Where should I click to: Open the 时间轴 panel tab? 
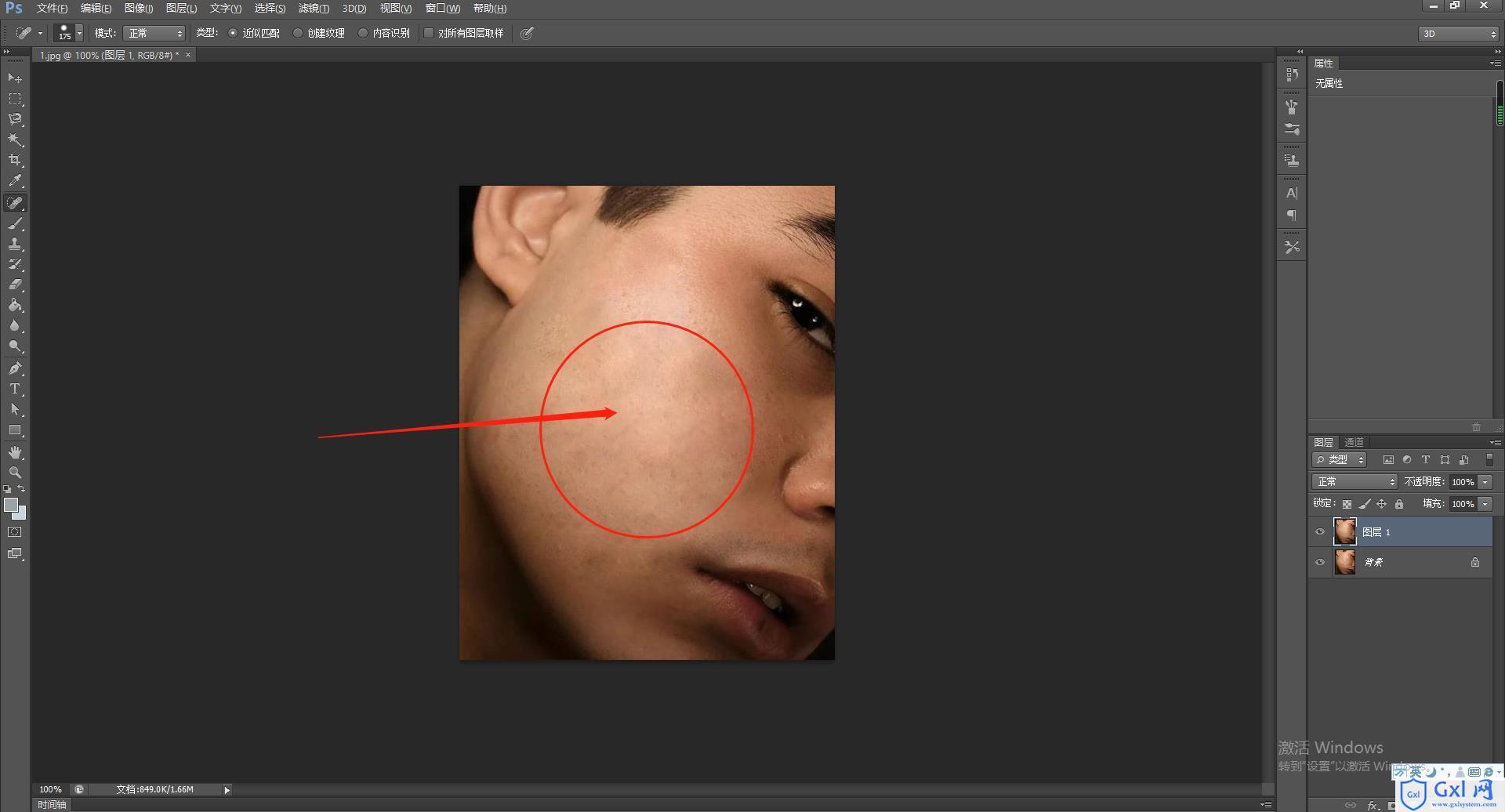[x=53, y=804]
